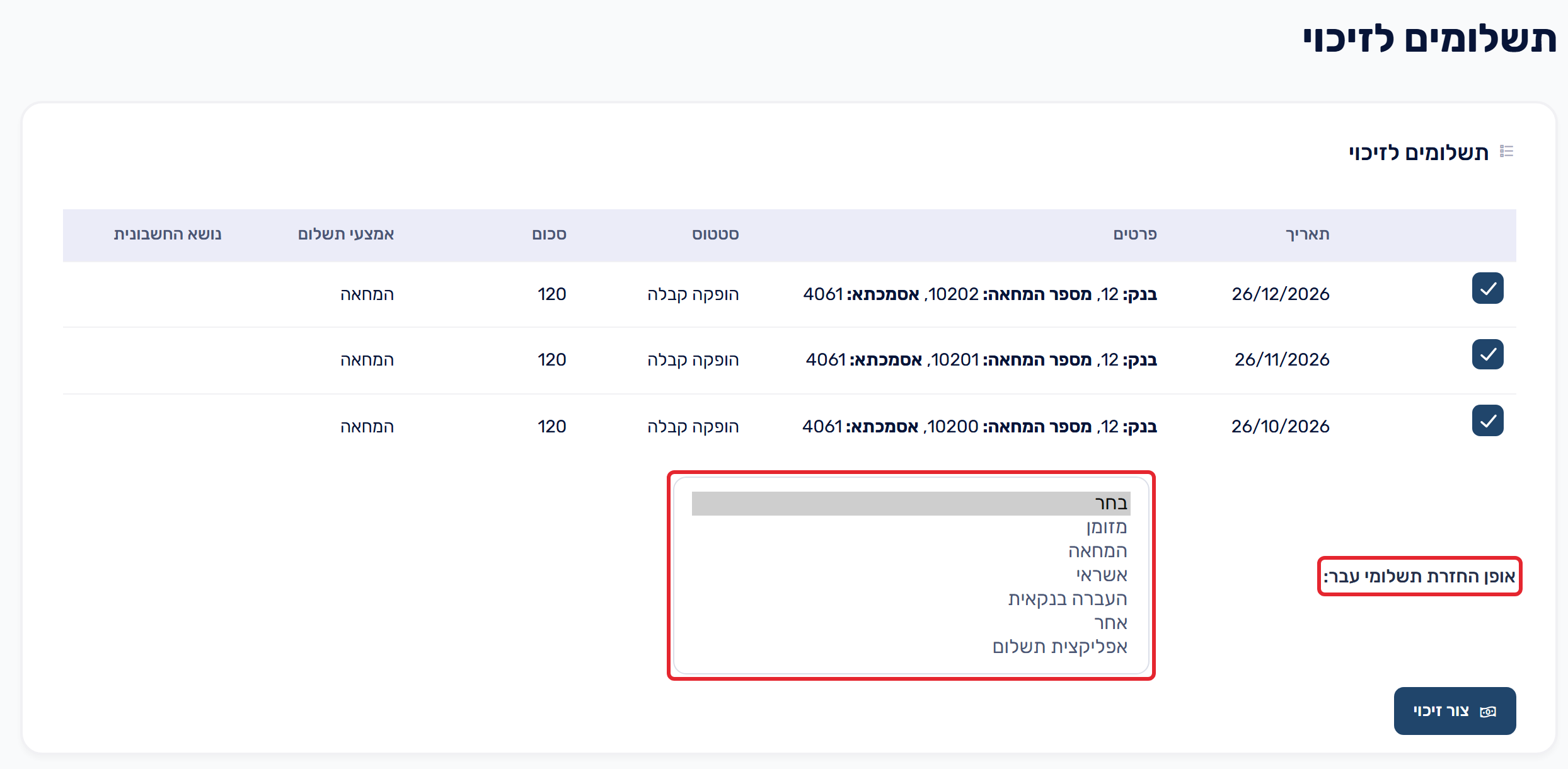Select העברה בנקאית as refund method
The image size is (1568, 769).
[x=911, y=599]
